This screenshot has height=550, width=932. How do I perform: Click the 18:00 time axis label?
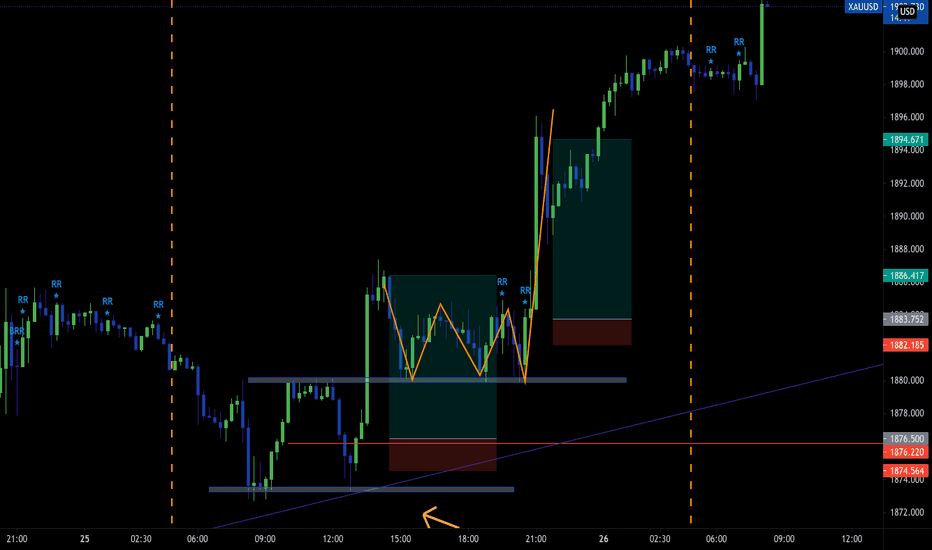(468, 539)
